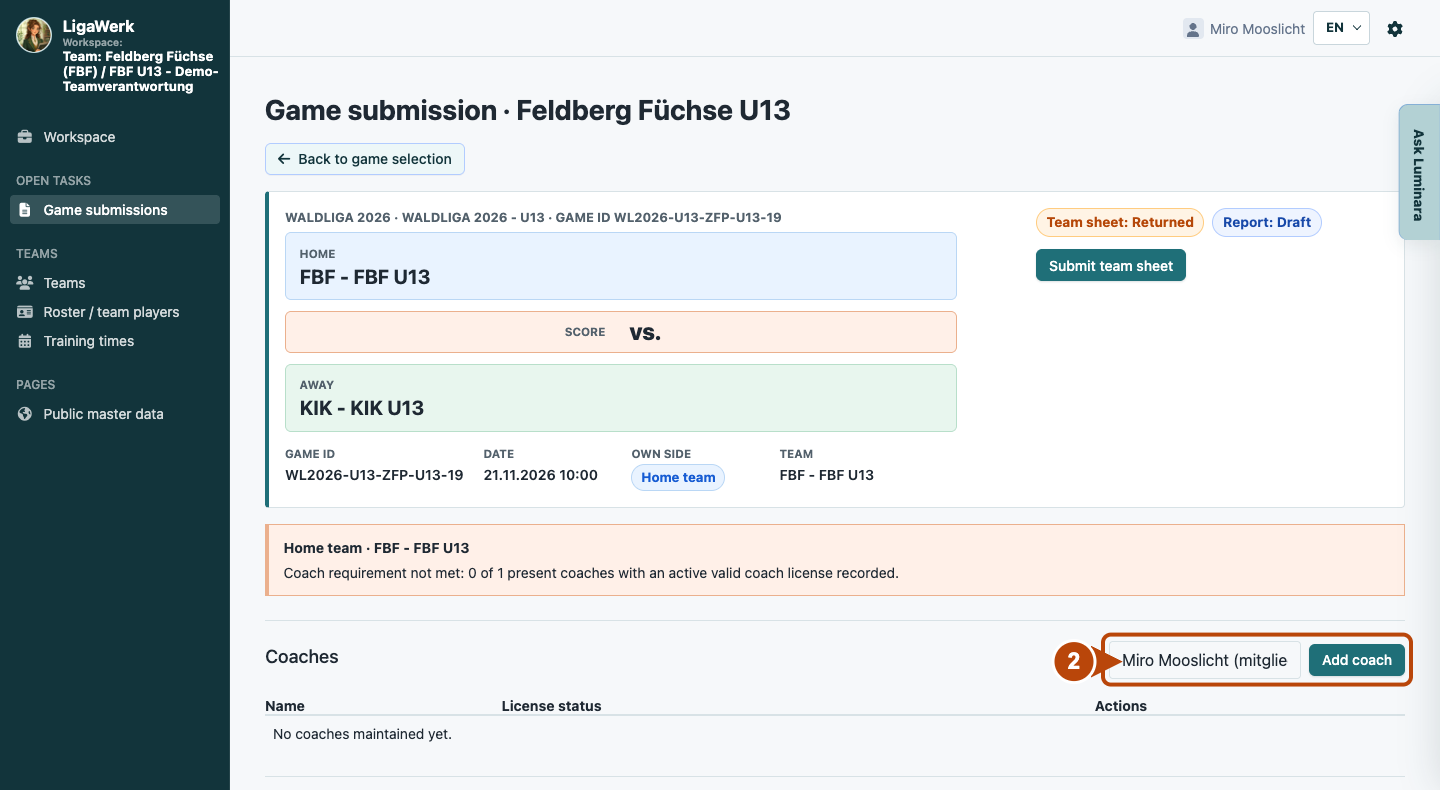Click the Training times calendar icon

[25, 341]
